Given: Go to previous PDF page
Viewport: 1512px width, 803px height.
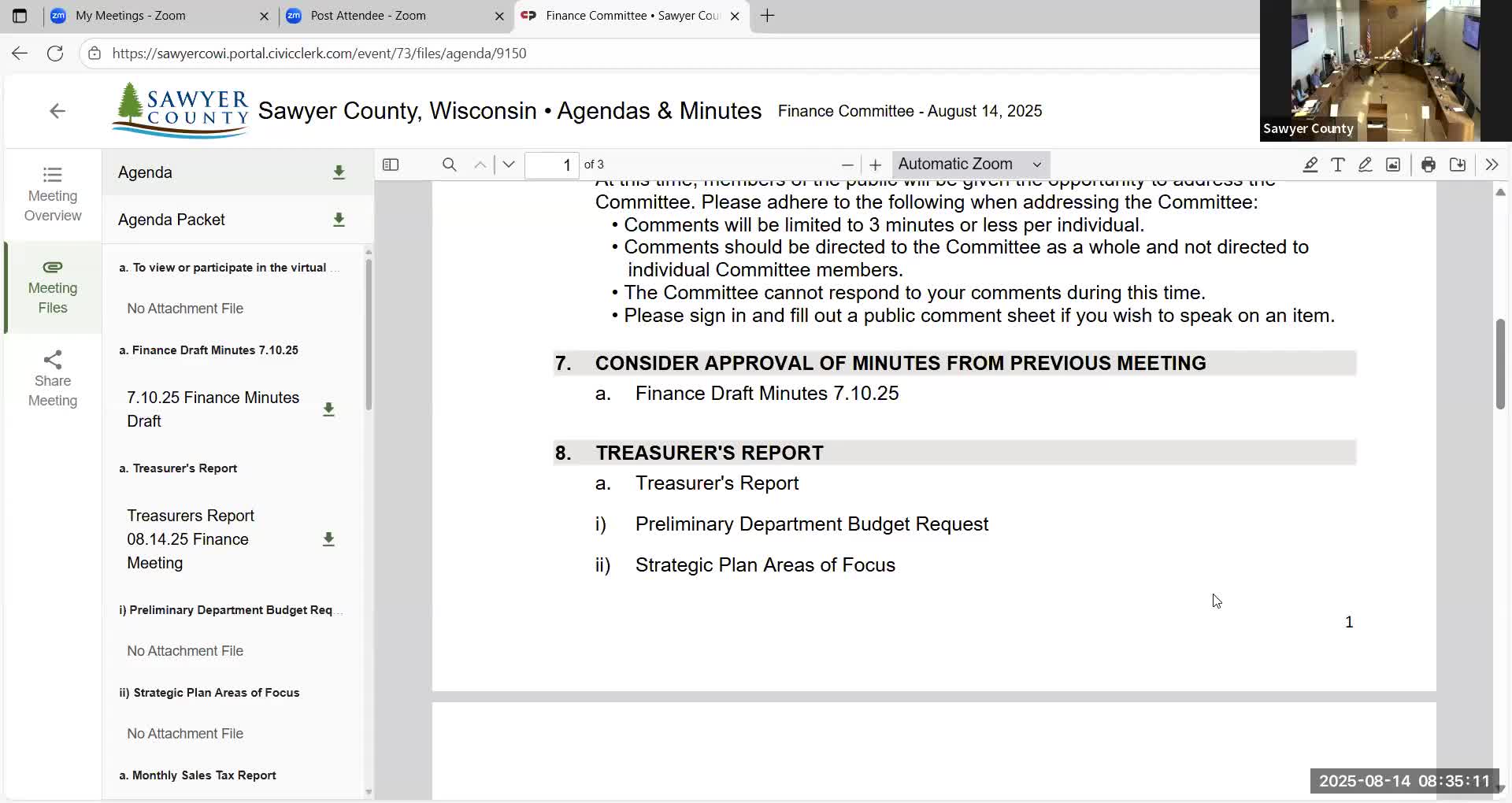Looking at the screenshot, I should (480, 165).
